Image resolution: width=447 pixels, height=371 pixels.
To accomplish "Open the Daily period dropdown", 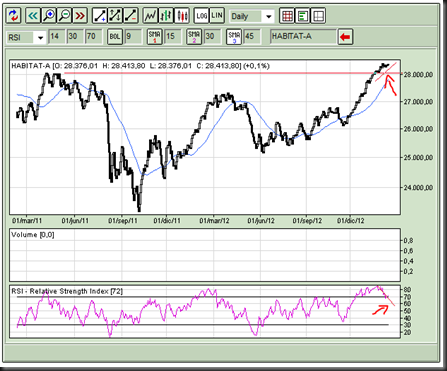I will 252,16.
